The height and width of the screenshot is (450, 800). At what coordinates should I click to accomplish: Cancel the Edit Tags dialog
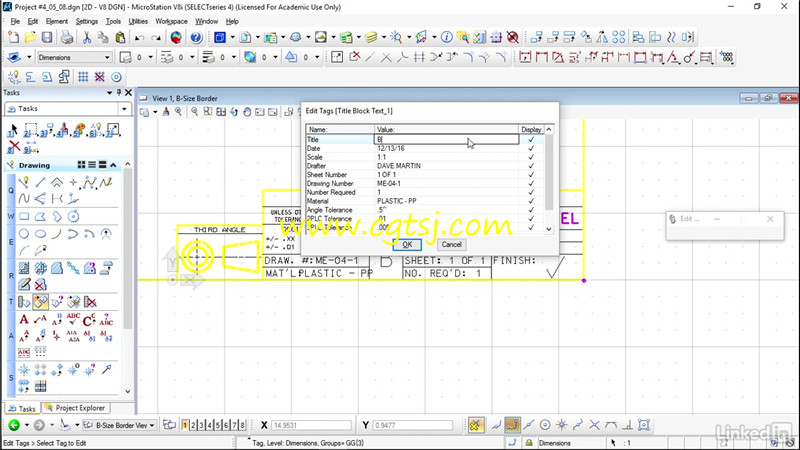452,244
